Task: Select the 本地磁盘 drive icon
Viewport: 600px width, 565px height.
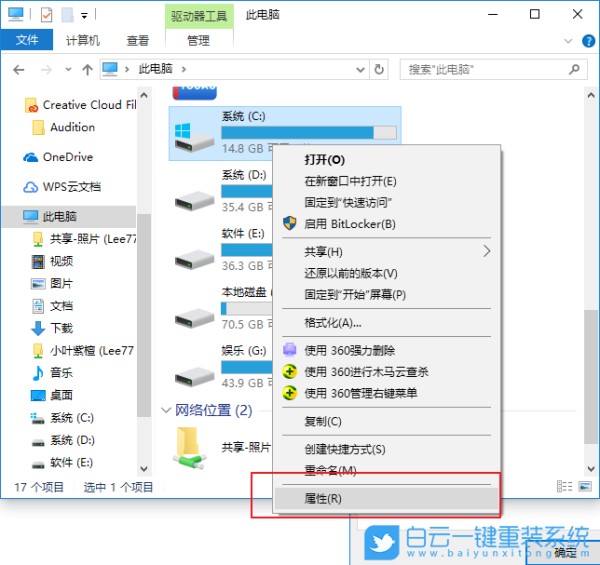Action: pos(194,318)
